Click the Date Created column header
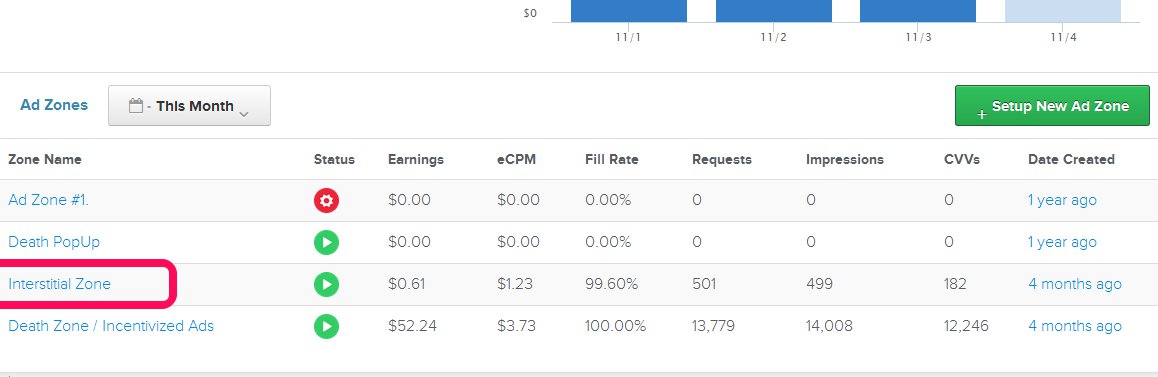 point(1071,160)
